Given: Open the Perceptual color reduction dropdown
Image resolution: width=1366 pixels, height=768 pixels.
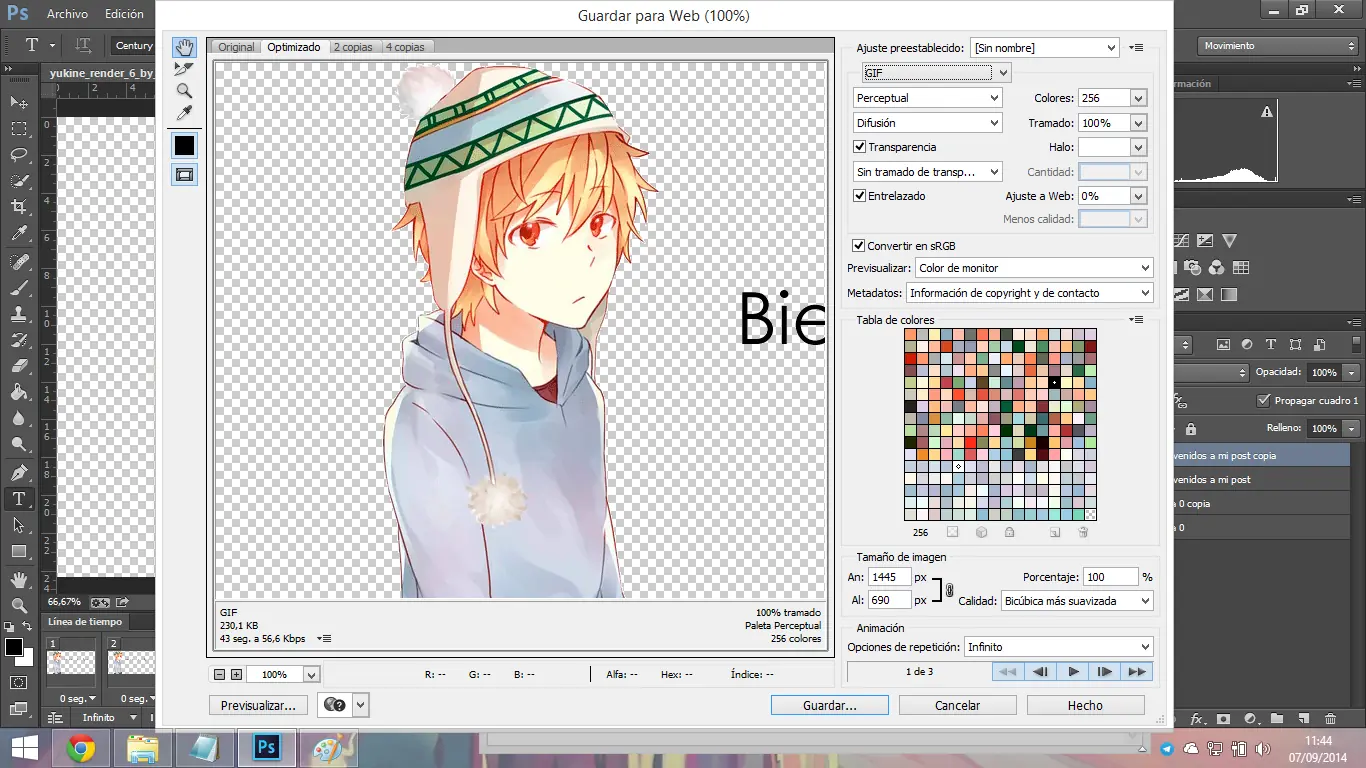Looking at the screenshot, I should pyautogui.click(x=927, y=98).
